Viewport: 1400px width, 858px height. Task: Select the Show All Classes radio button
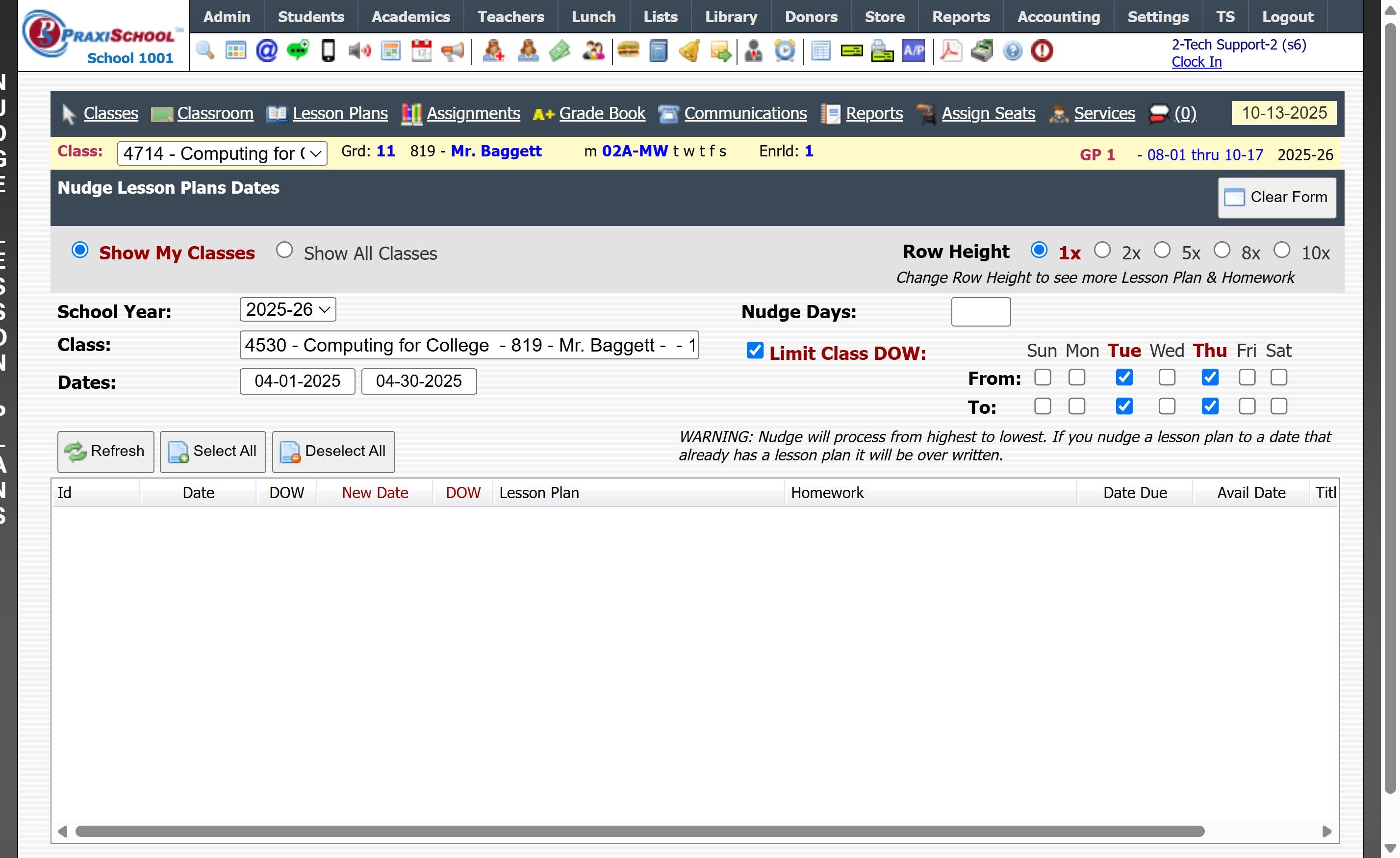click(x=284, y=250)
